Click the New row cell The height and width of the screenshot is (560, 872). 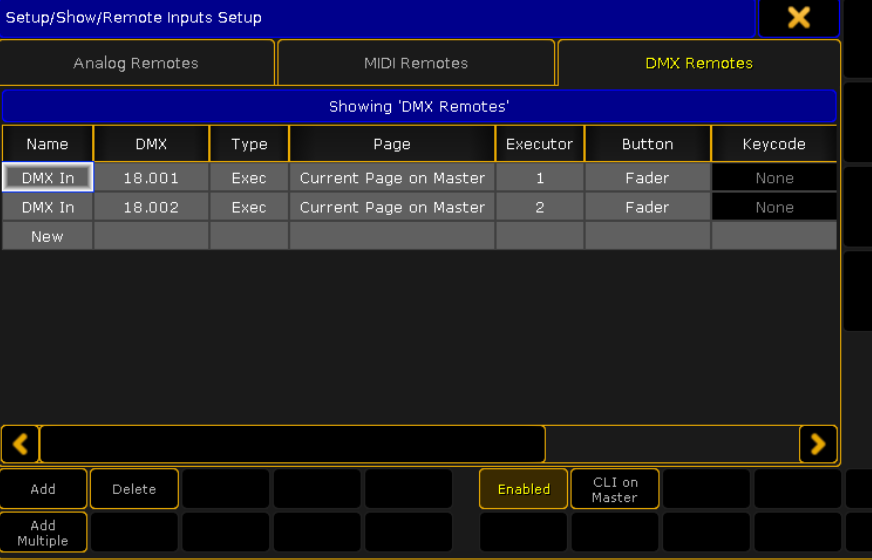pyautogui.click(x=47, y=236)
